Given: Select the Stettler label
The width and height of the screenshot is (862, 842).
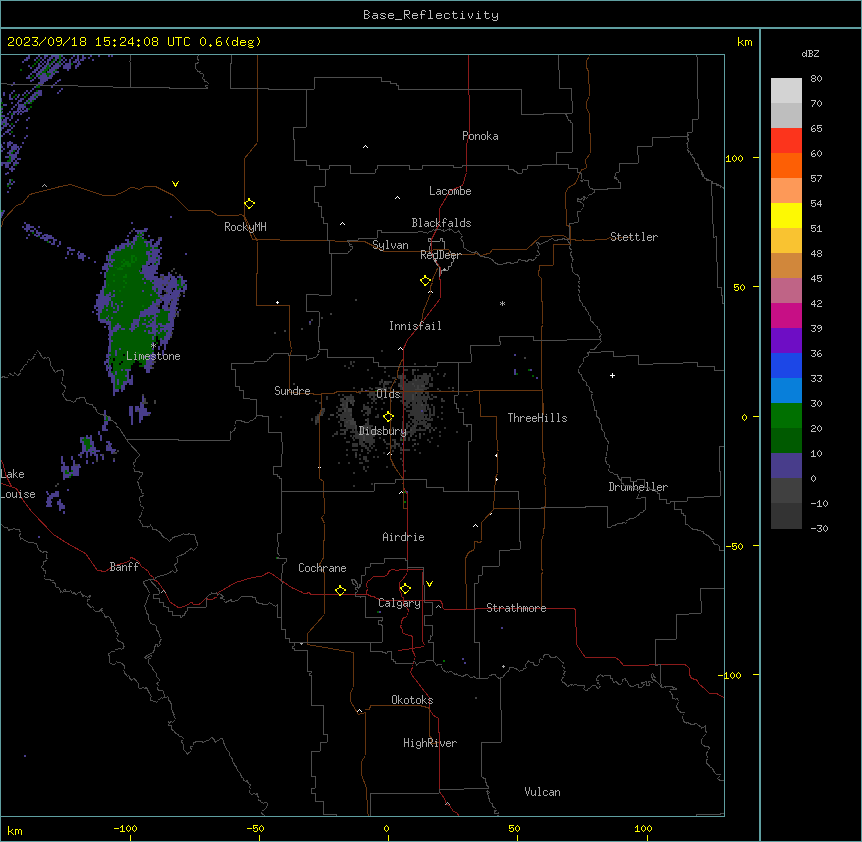Looking at the screenshot, I should pos(634,237).
